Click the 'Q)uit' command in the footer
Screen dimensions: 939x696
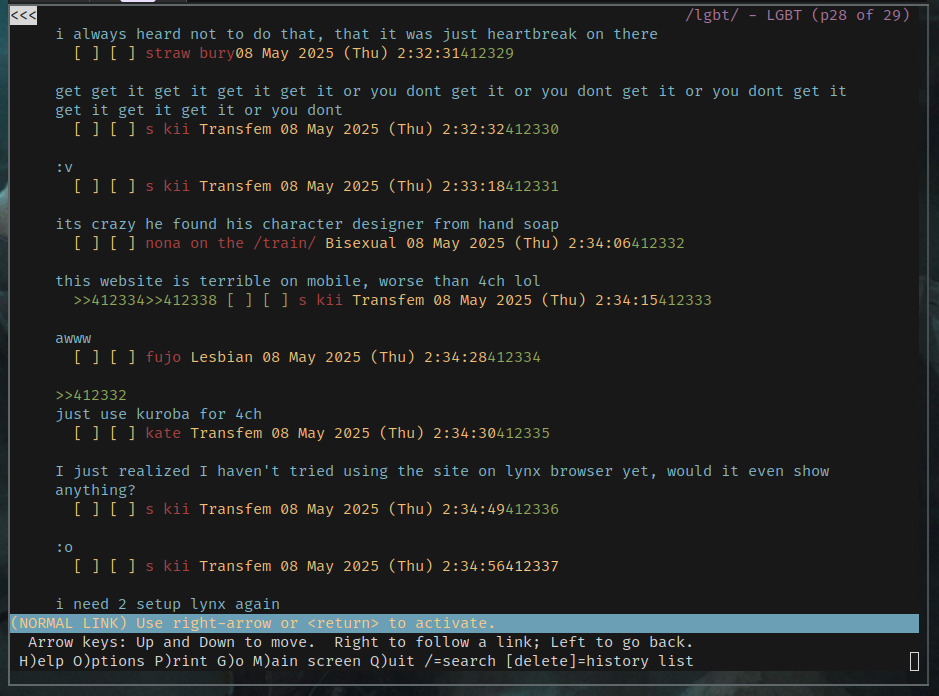pos(392,661)
